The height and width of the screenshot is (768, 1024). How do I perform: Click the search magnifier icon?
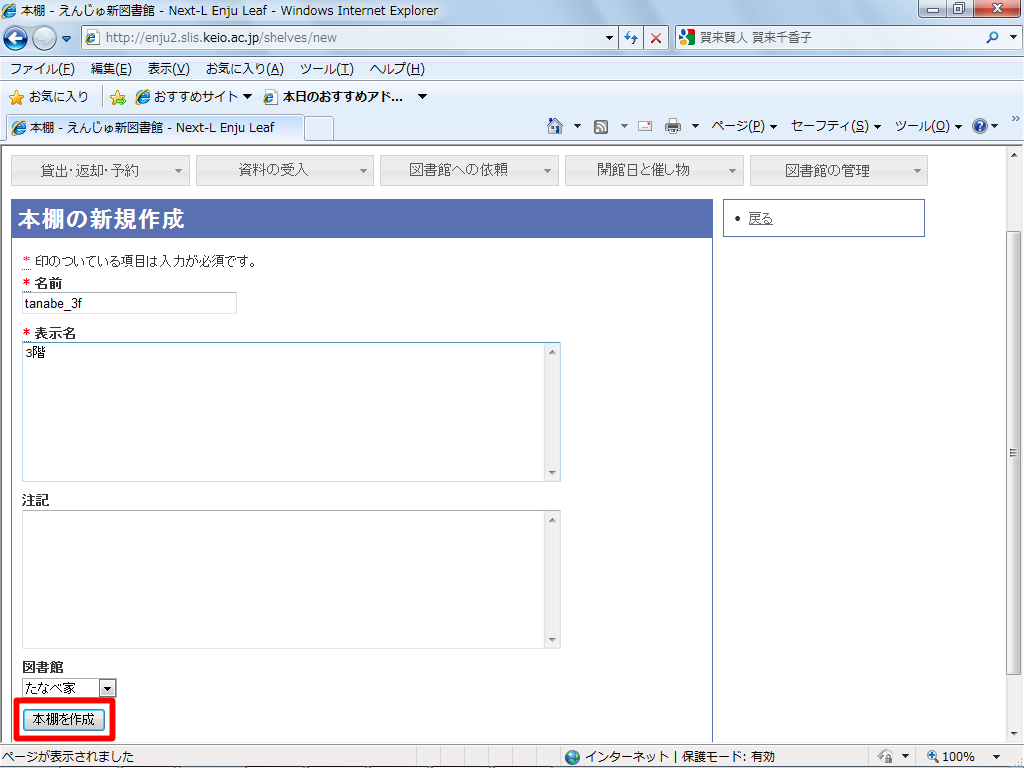coord(992,38)
